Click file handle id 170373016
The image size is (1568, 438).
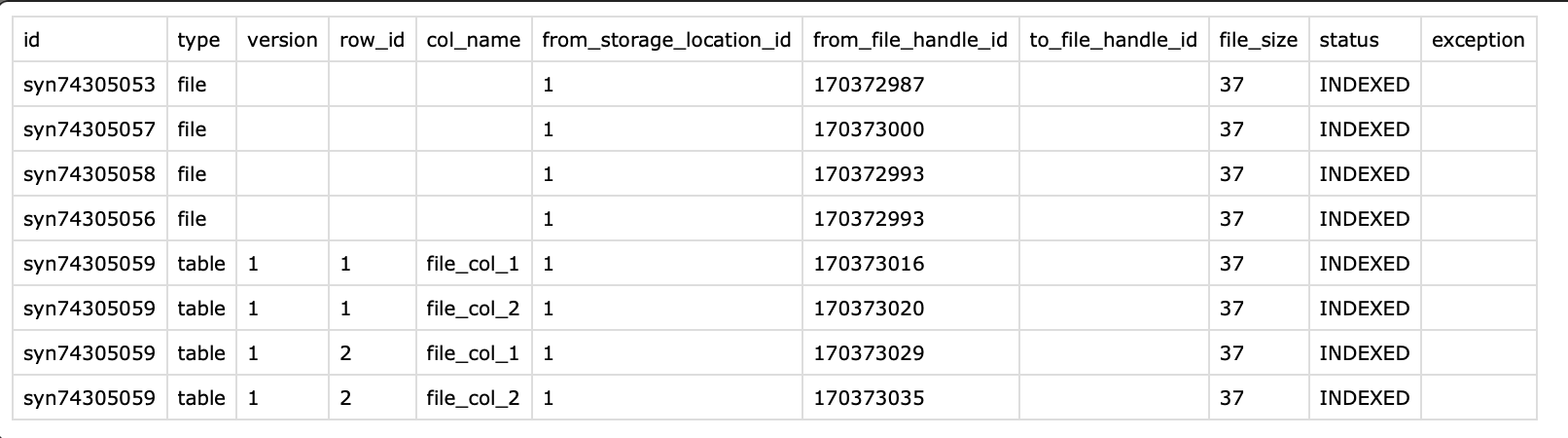pyautogui.click(x=869, y=264)
